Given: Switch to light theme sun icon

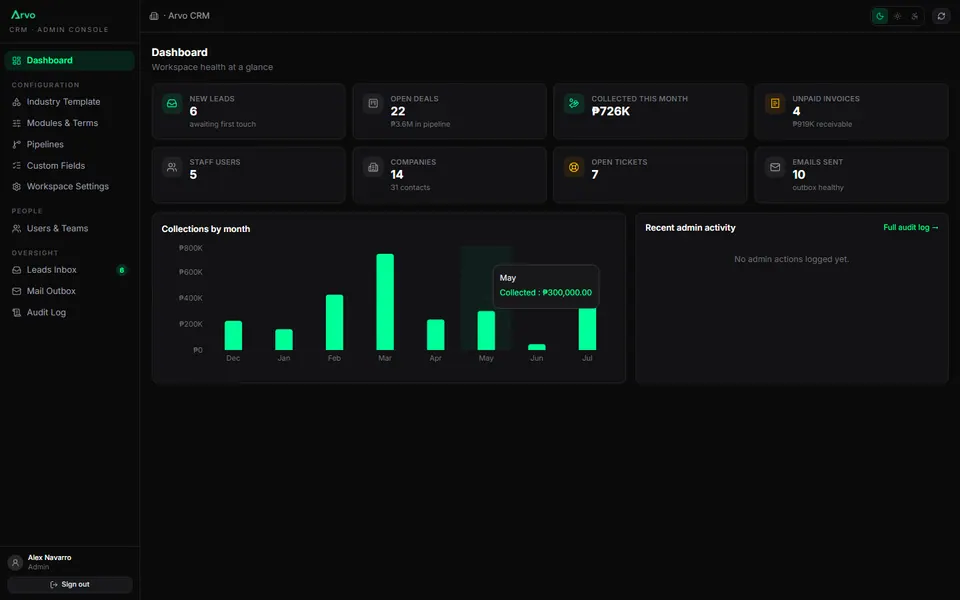Looking at the screenshot, I should coord(898,16).
